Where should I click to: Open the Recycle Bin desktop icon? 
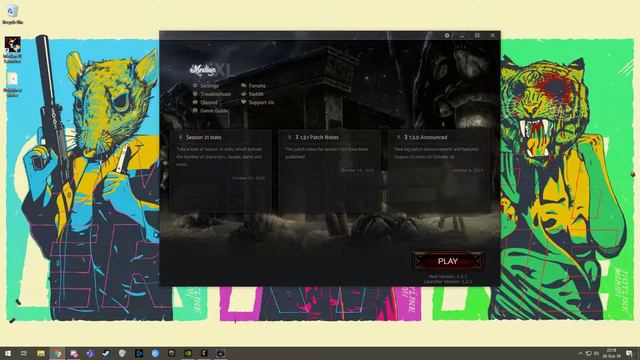tap(12, 14)
